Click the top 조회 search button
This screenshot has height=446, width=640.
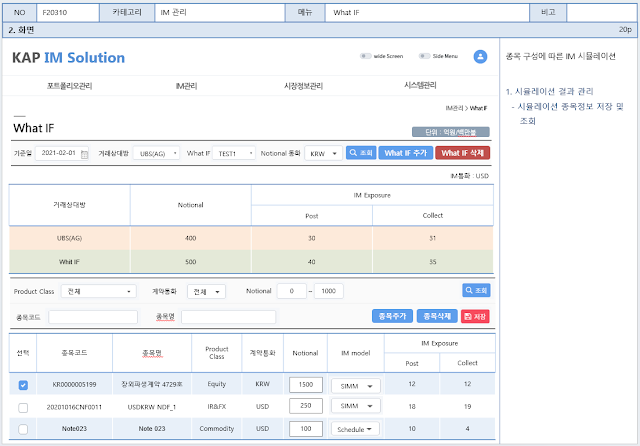pos(361,153)
